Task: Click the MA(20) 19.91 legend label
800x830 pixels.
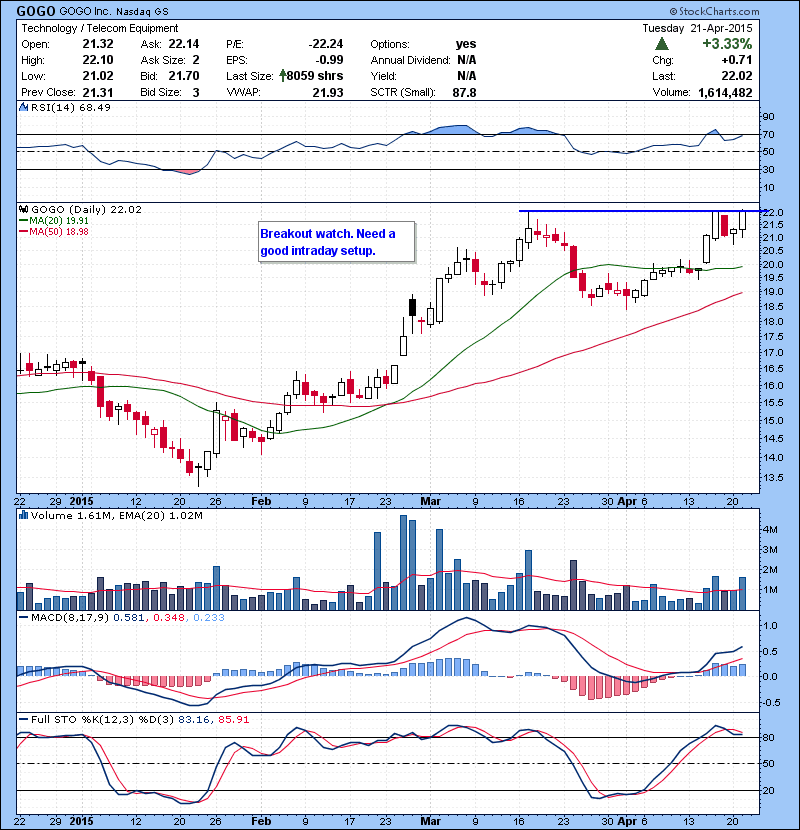Action: tap(59, 221)
